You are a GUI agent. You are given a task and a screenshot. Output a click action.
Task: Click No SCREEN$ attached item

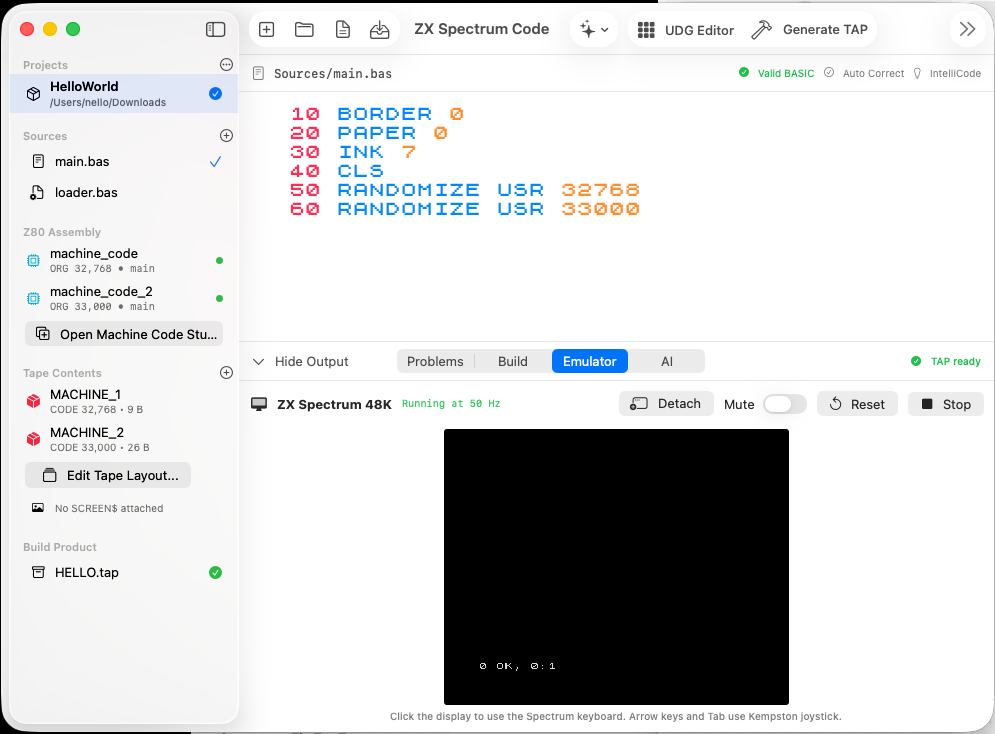tap(98, 508)
